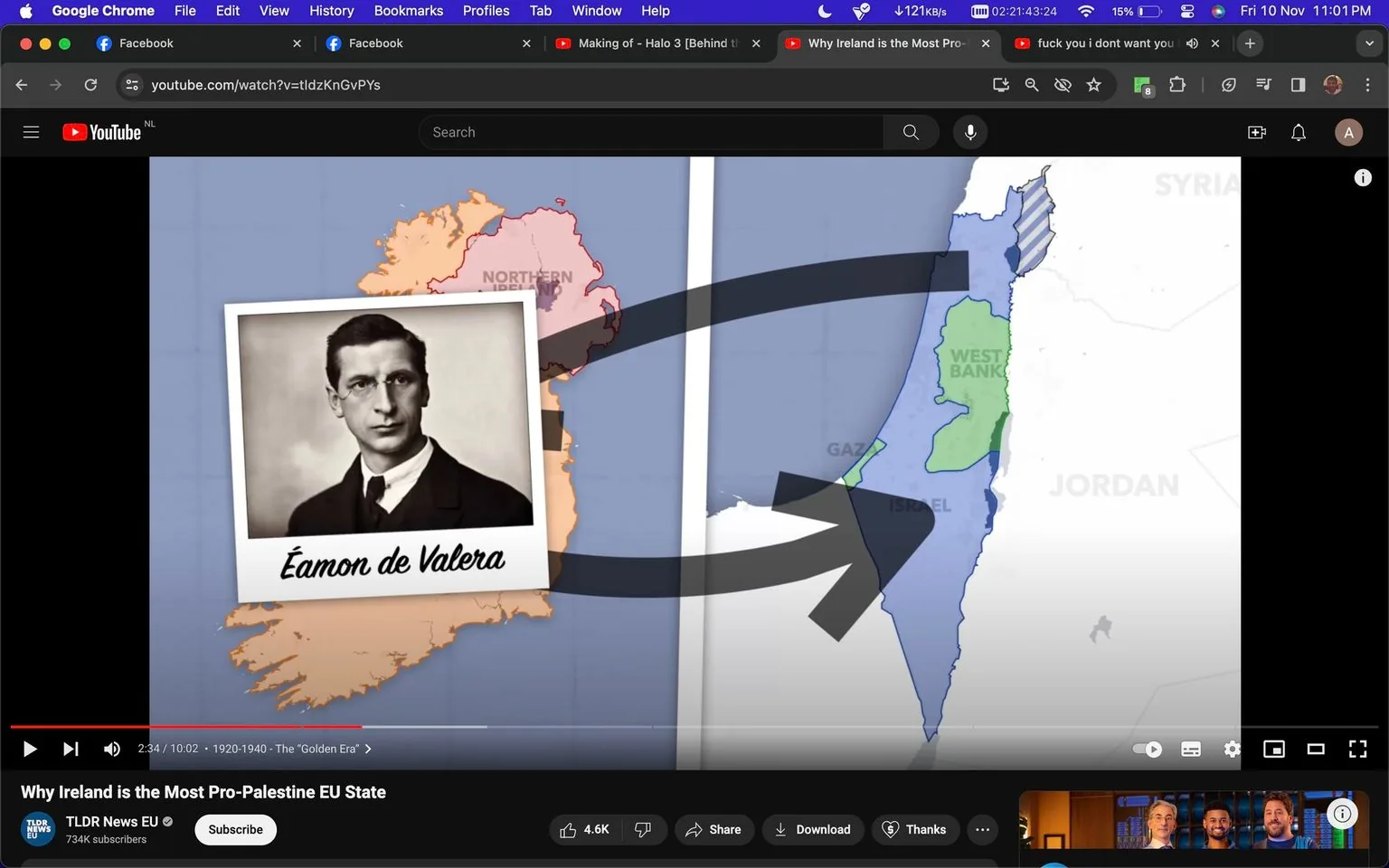Switch player to Miniplayer mode
This screenshot has height=868, width=1389.
(1274, 749)
